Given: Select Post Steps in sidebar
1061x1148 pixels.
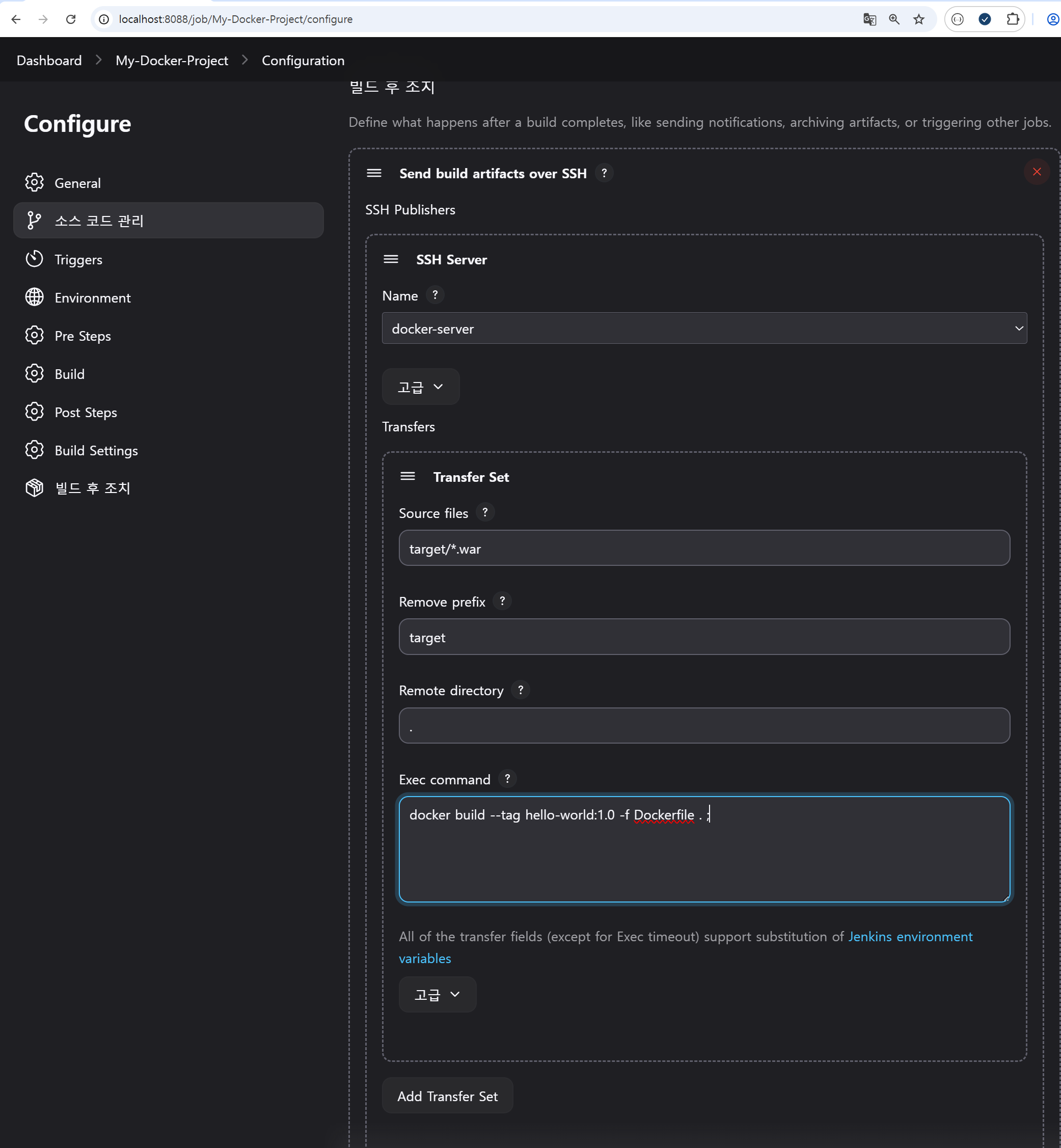Looking at the screenshot, I should [86, 412].
